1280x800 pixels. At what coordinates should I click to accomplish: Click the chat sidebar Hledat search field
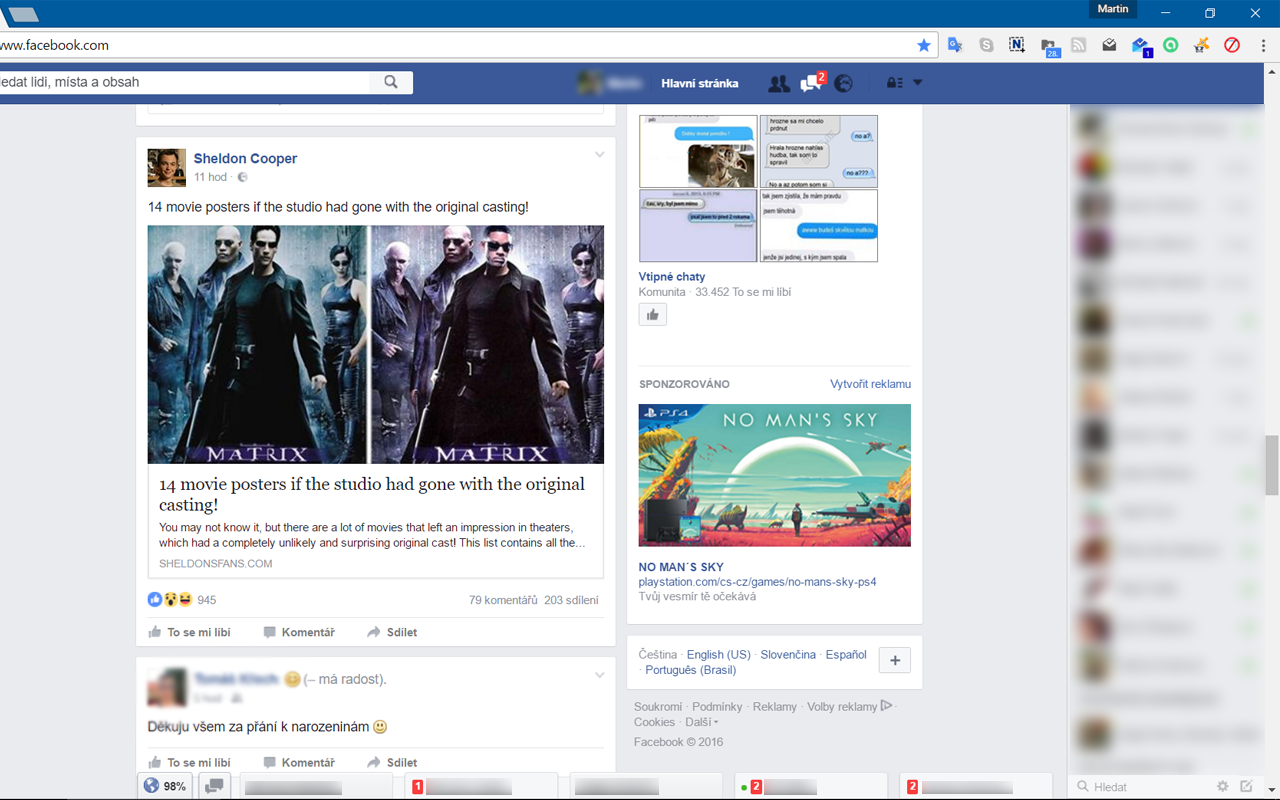tap(1140, 787)
